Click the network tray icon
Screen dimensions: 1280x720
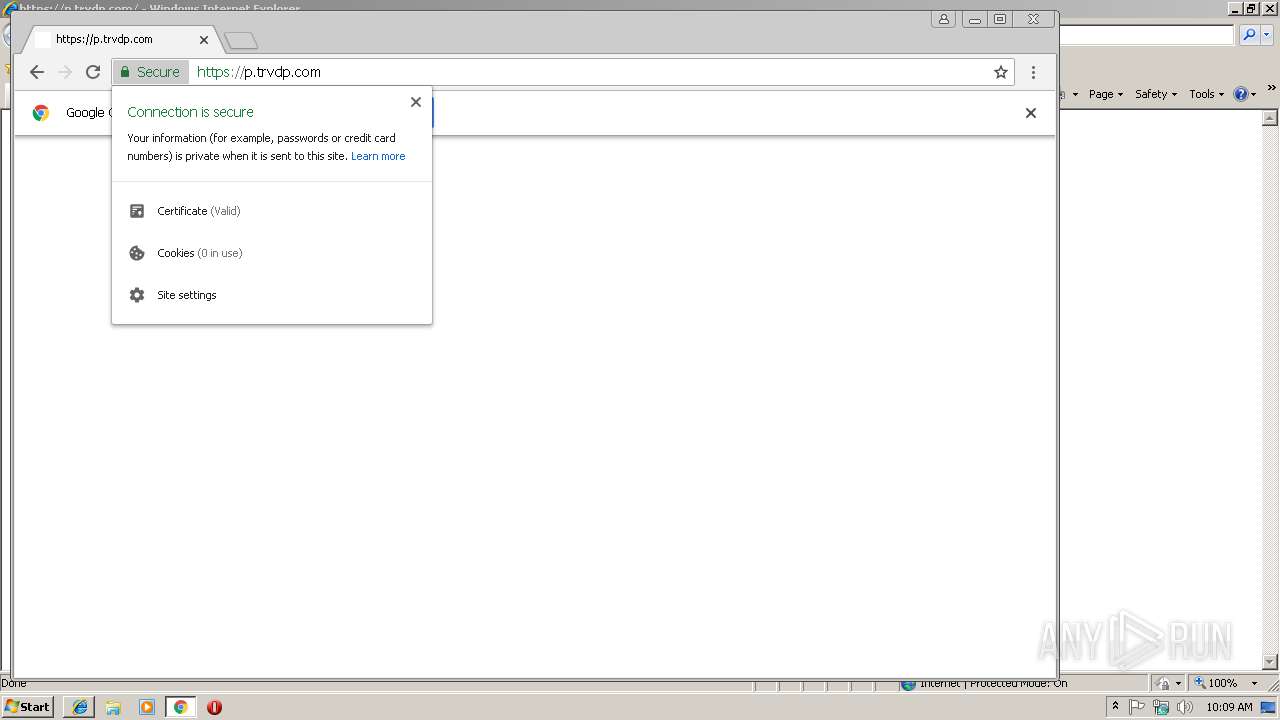1161,707
